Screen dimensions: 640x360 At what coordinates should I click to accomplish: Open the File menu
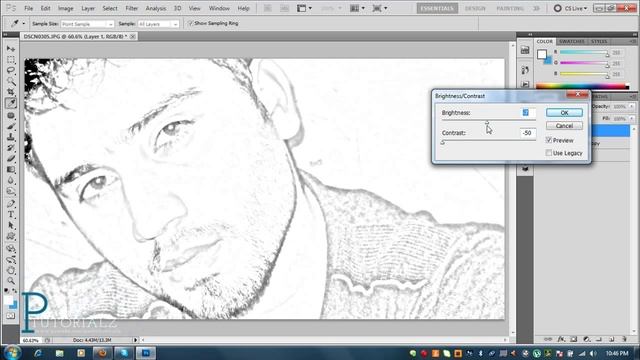click(x=29, y=8)
